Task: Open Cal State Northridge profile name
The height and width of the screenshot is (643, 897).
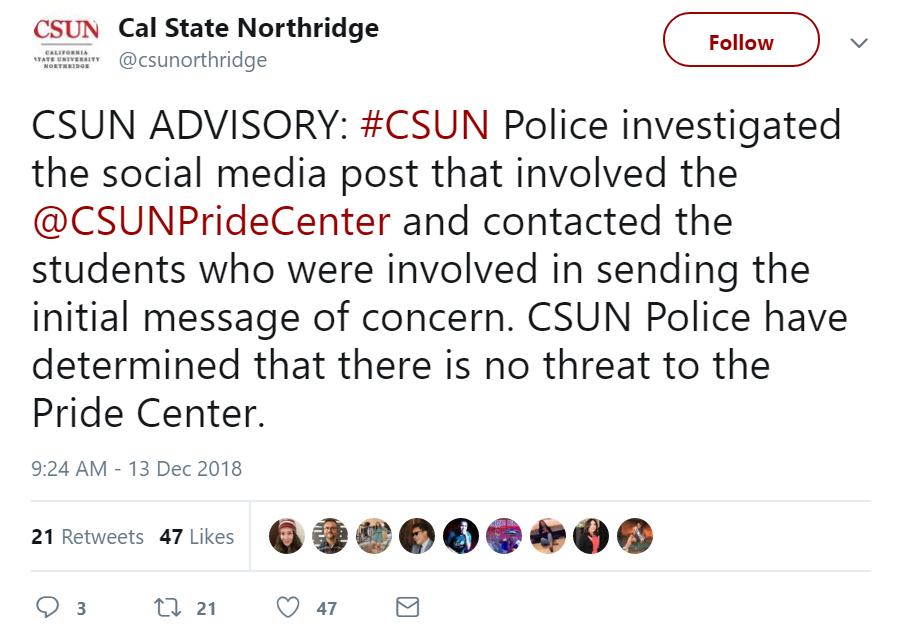Action: [248, 27]
